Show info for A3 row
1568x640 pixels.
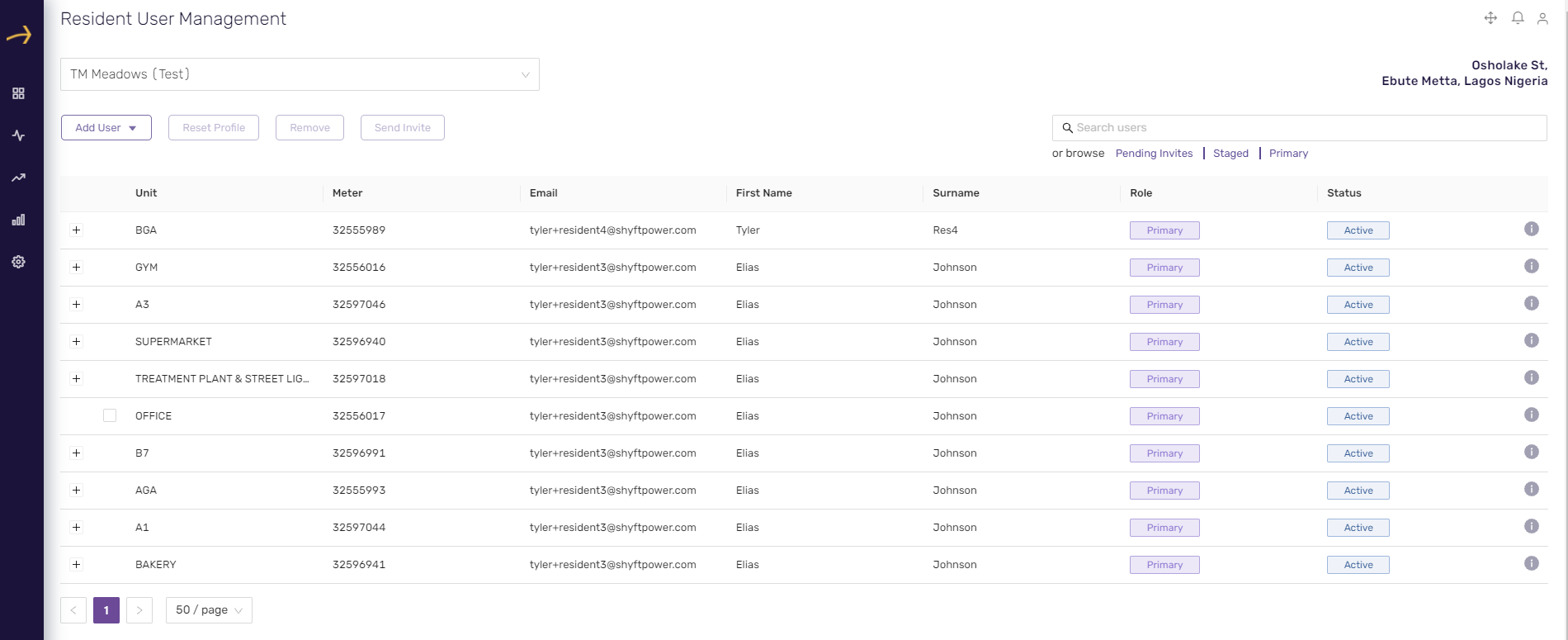click(1532, 303)
